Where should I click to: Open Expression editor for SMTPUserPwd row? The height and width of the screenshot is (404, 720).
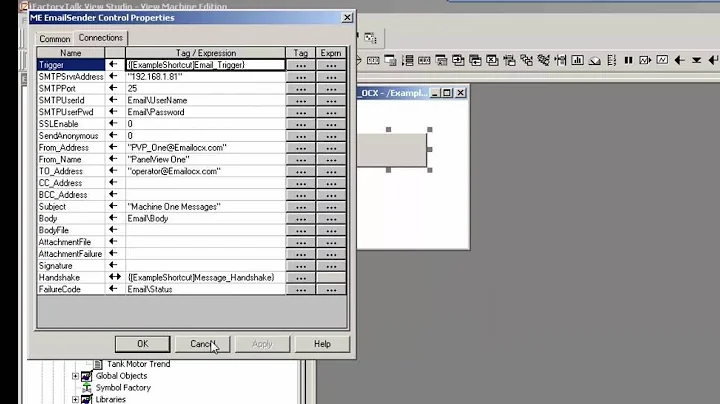331,112
